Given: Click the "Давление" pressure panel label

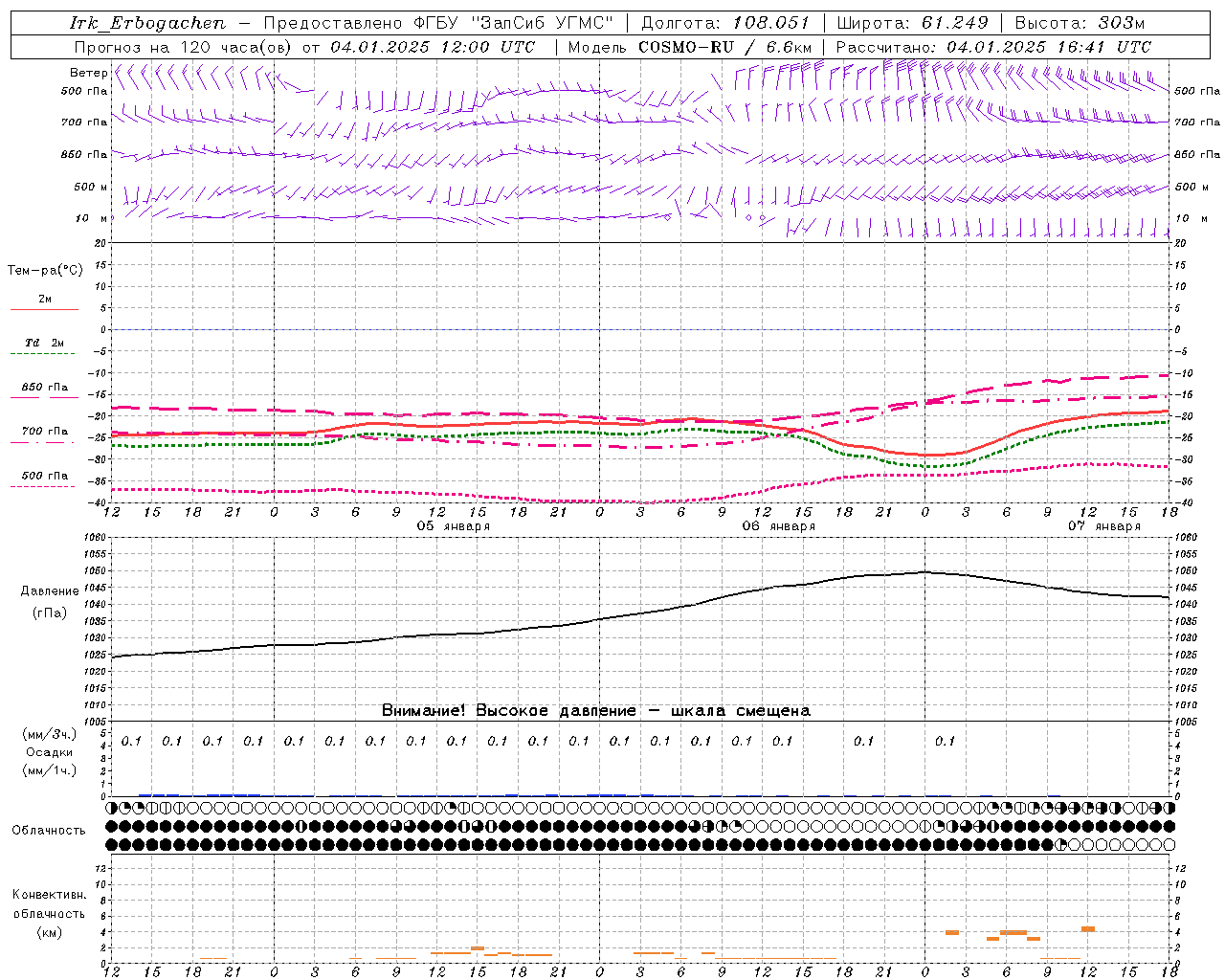Looking at the screenshot, I should pos(50,591).
